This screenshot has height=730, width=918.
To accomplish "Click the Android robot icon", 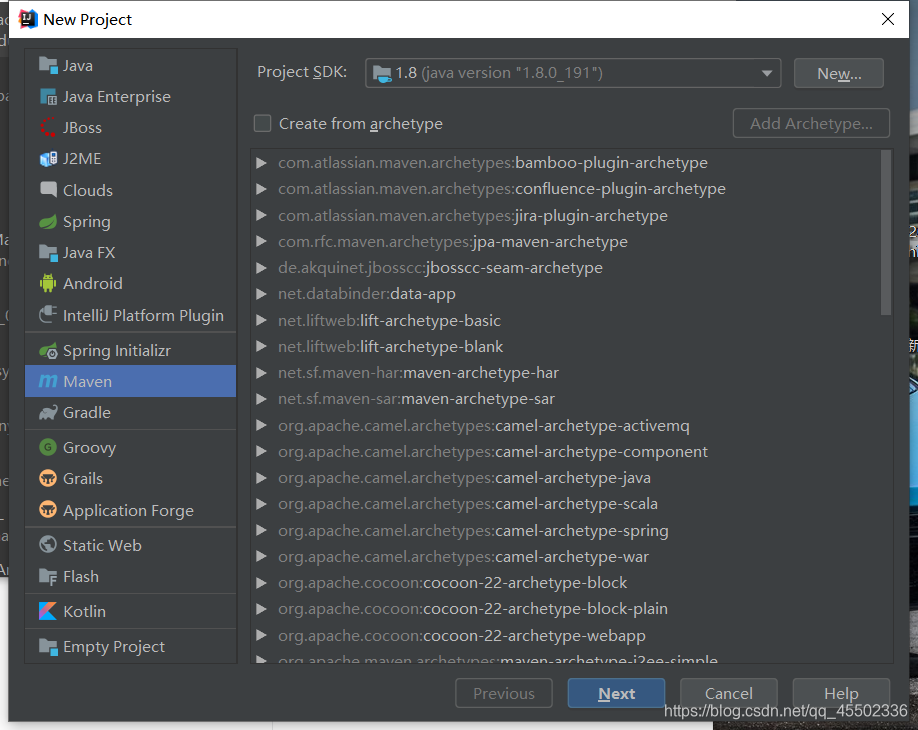I will 48,283.
